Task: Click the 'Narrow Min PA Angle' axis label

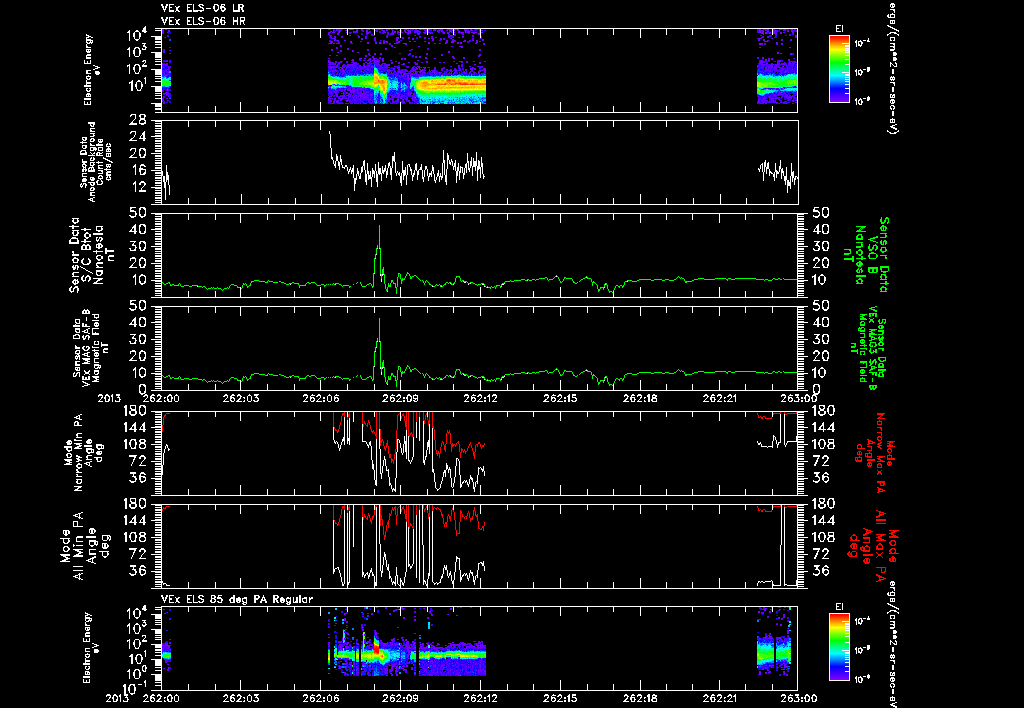Action: pos(84,454)
